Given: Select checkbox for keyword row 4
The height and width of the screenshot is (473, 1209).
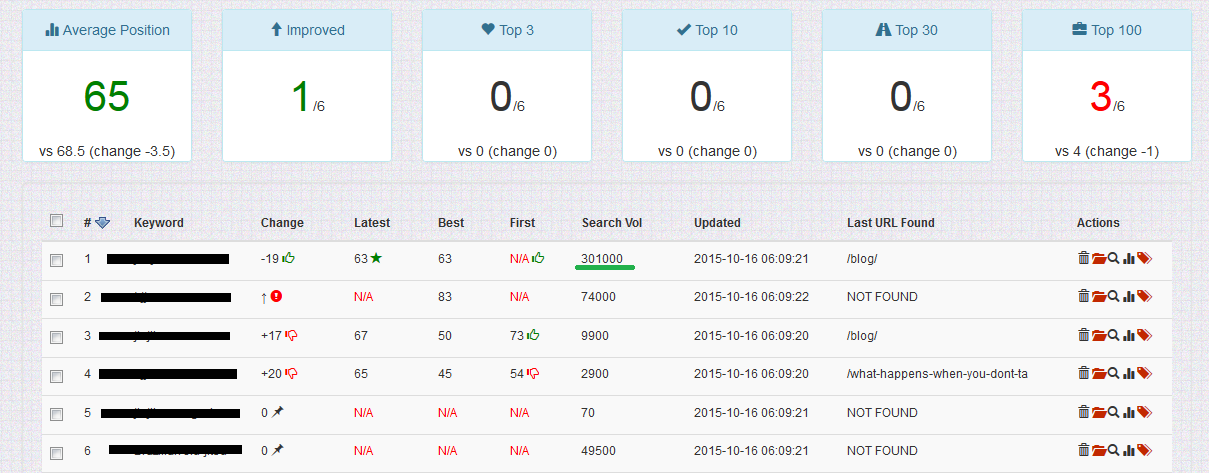Looking at the screenshot, I should pyautogui.click(x=57, y=375).
